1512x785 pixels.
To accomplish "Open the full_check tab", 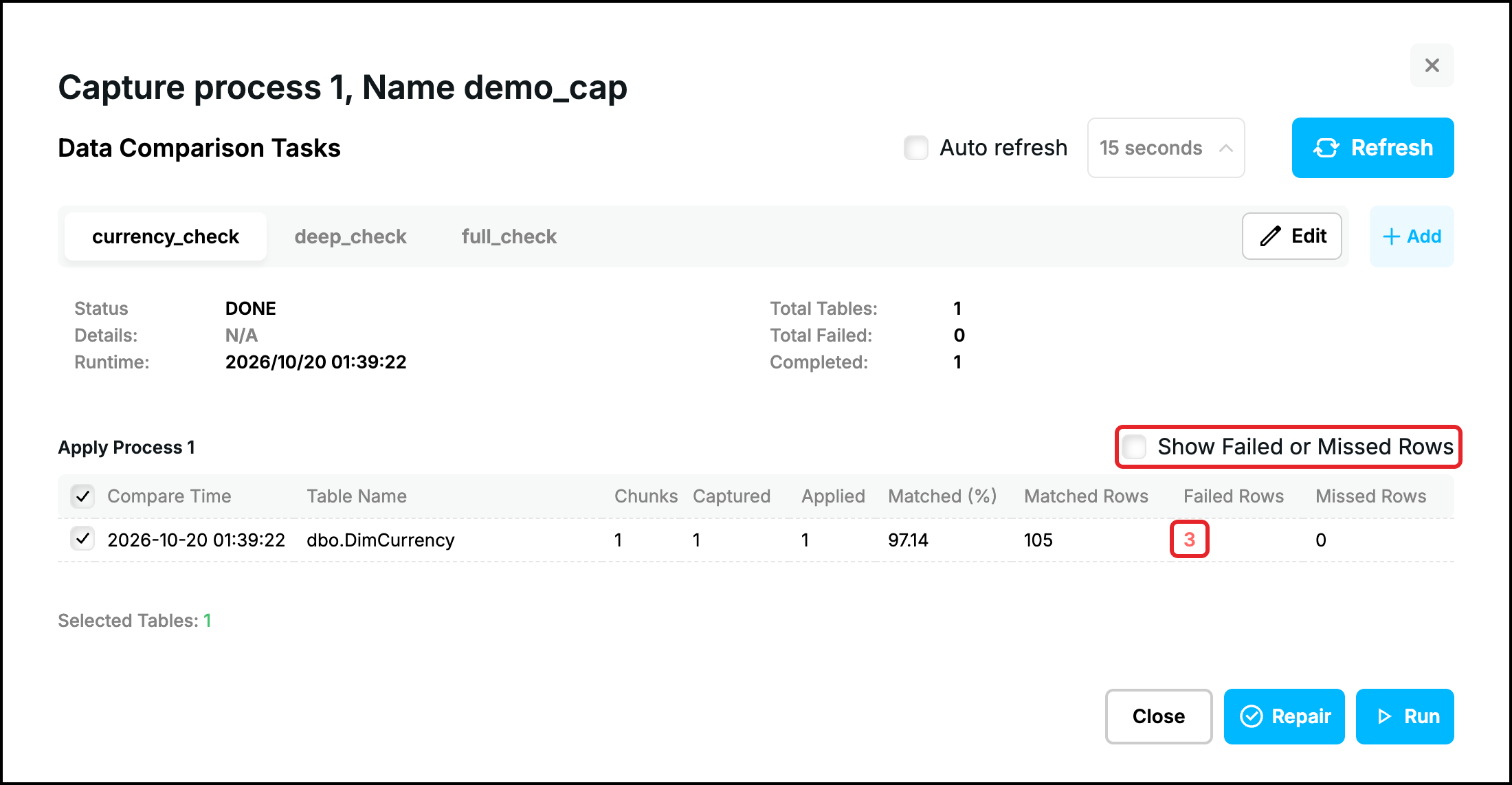I will [509, 237].
